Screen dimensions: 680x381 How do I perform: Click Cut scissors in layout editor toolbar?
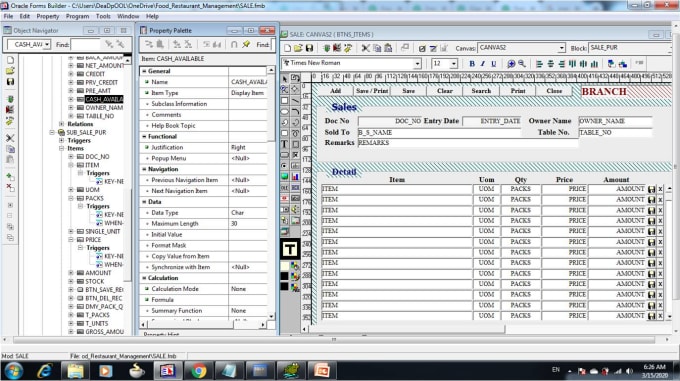pos(366,48)
